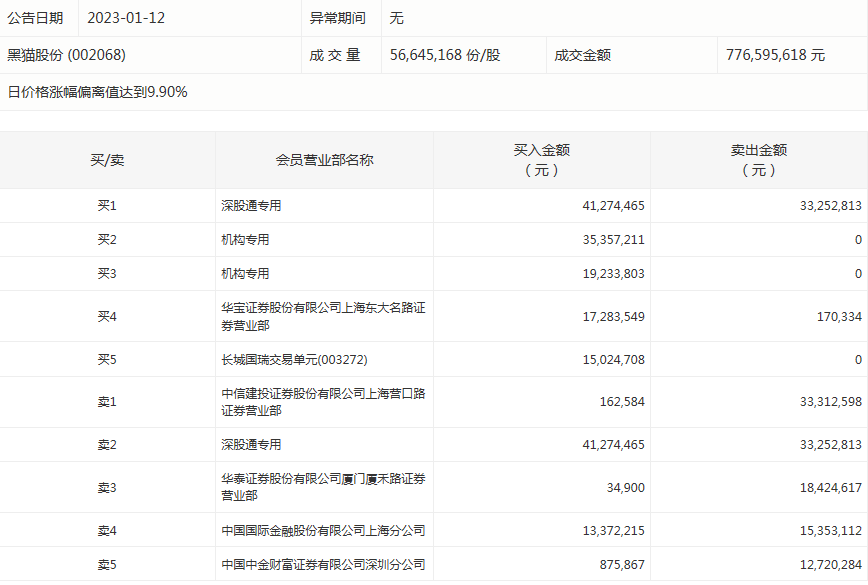This screenshot has width=868, height=585.
Task: Click the 日价格涨幅偏离值达到9.90% line
Action: coord(97,92)
